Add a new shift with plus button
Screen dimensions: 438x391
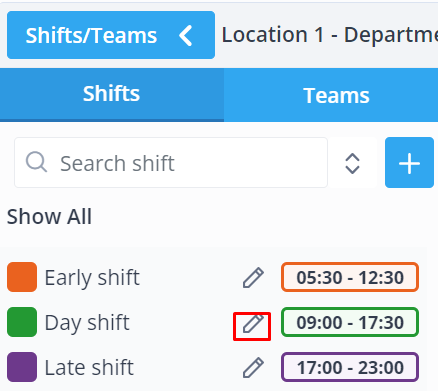(409, 163)
